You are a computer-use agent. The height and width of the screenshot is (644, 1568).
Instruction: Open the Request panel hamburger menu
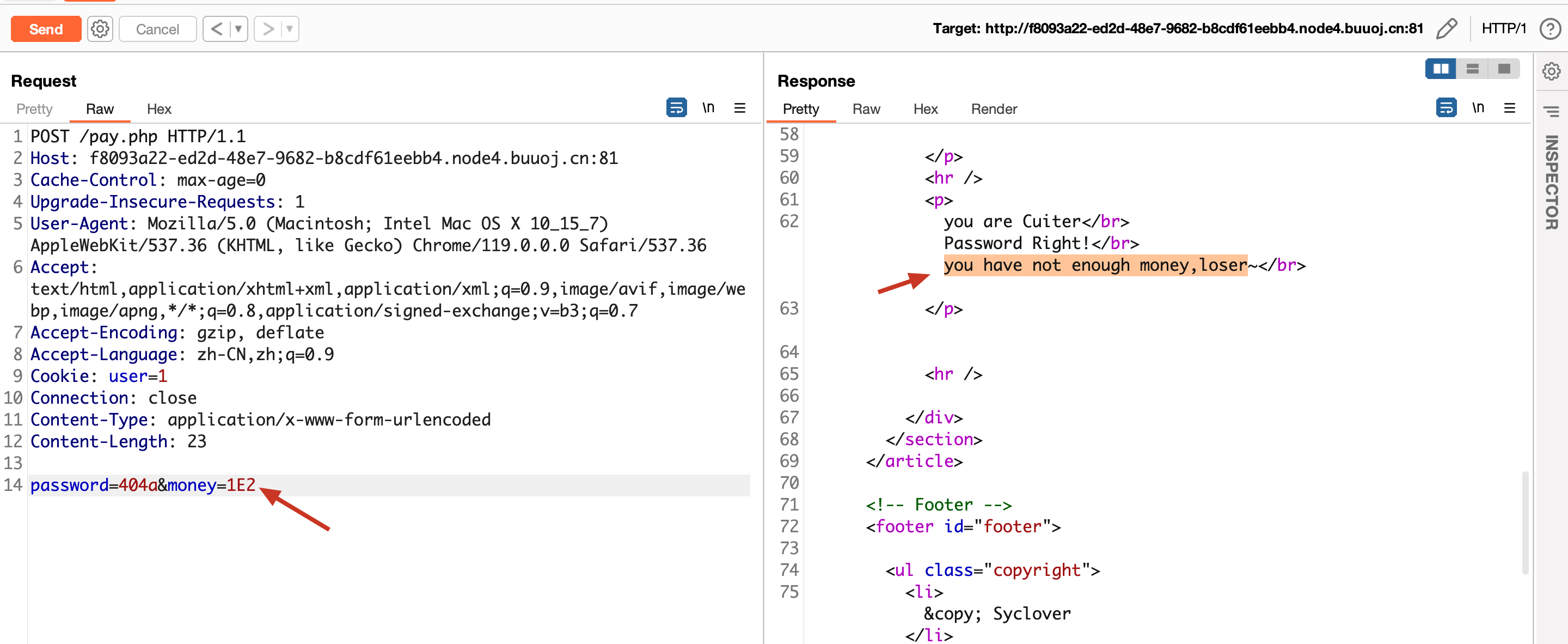click(x=739, y=108)
